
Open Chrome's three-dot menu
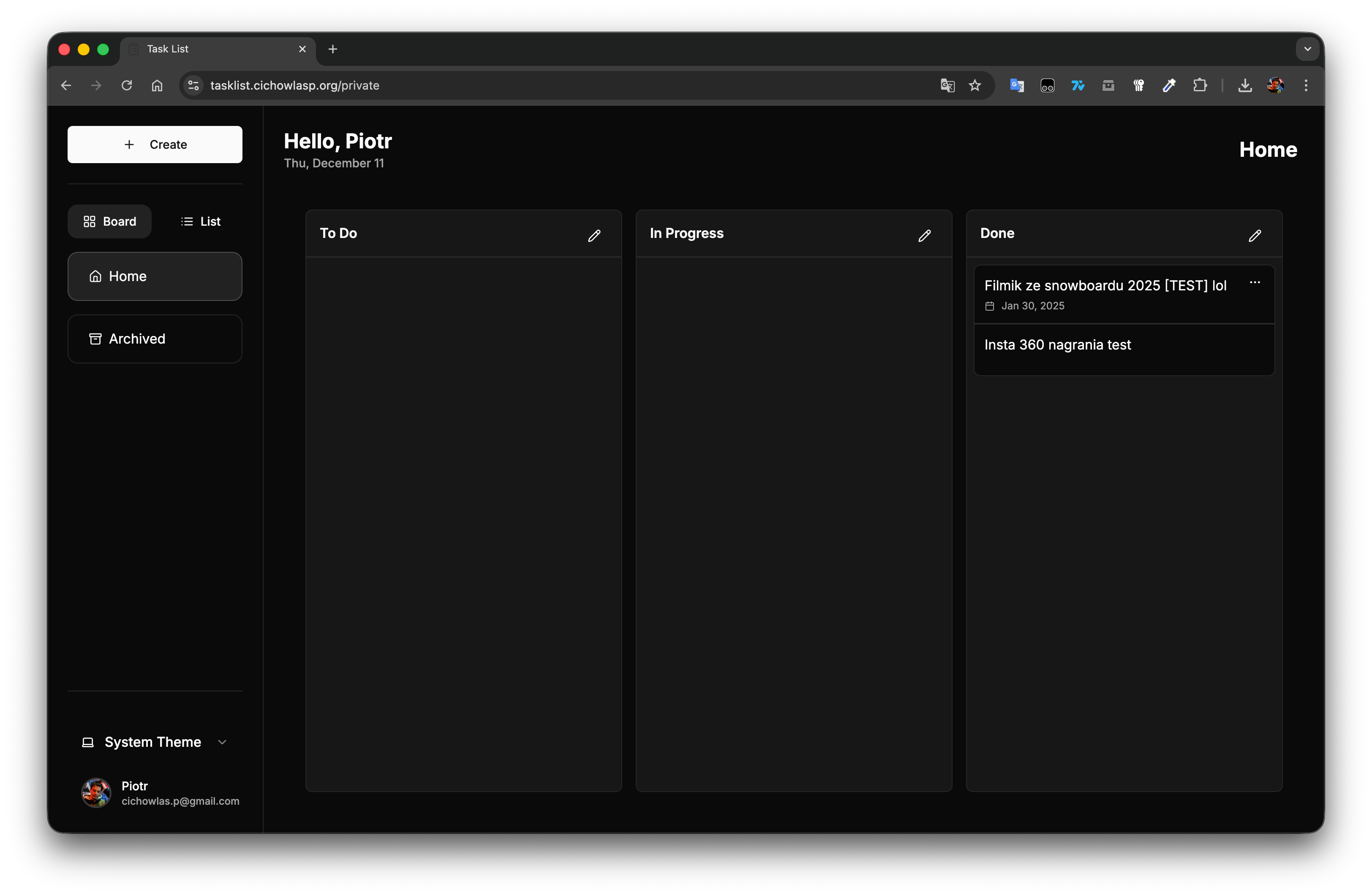click(x=1306, y=85)
